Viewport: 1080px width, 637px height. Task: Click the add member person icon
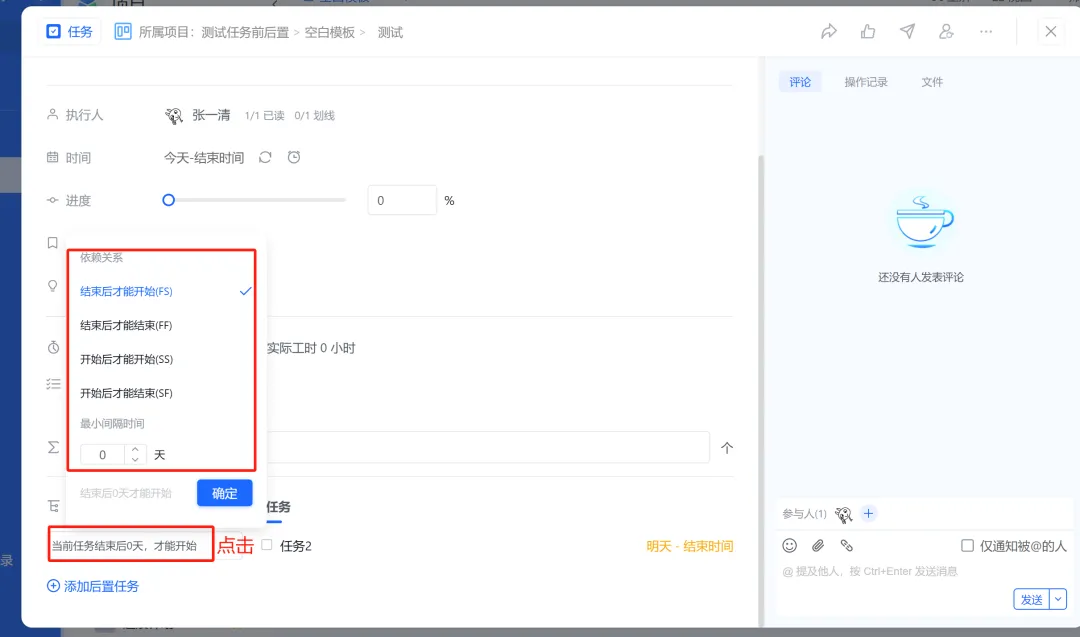946,32
